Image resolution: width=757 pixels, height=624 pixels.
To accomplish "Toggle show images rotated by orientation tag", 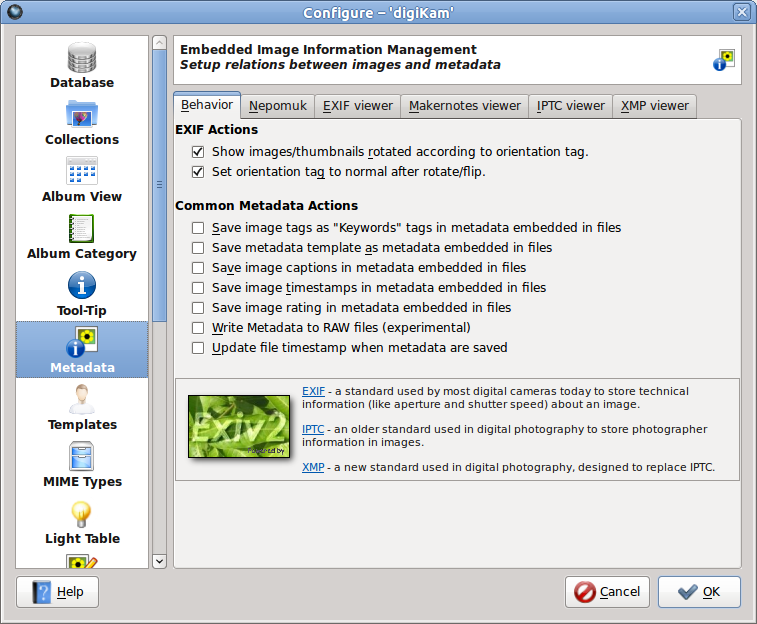I will (198, 152).
